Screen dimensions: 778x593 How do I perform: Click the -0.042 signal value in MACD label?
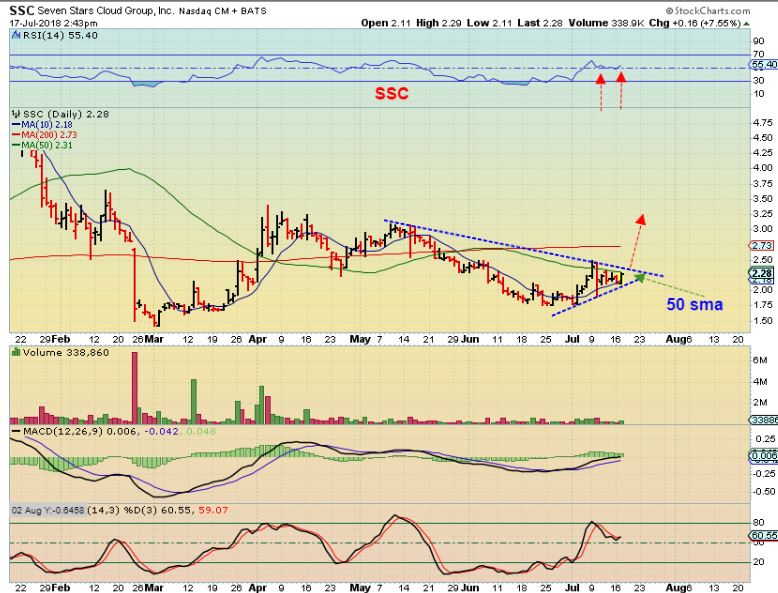(161, 432)
